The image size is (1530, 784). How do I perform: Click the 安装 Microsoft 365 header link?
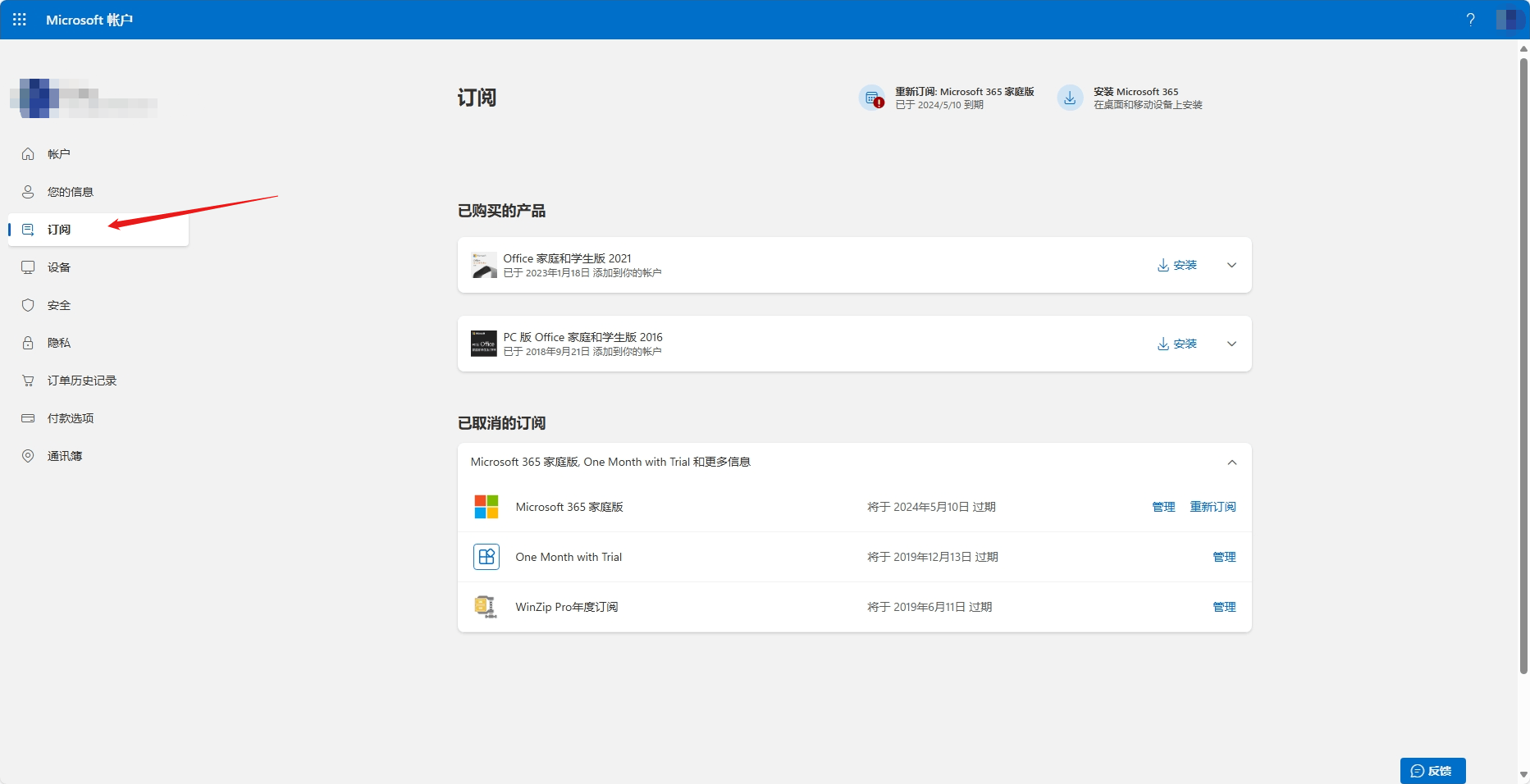click(x=1135, y=92)
